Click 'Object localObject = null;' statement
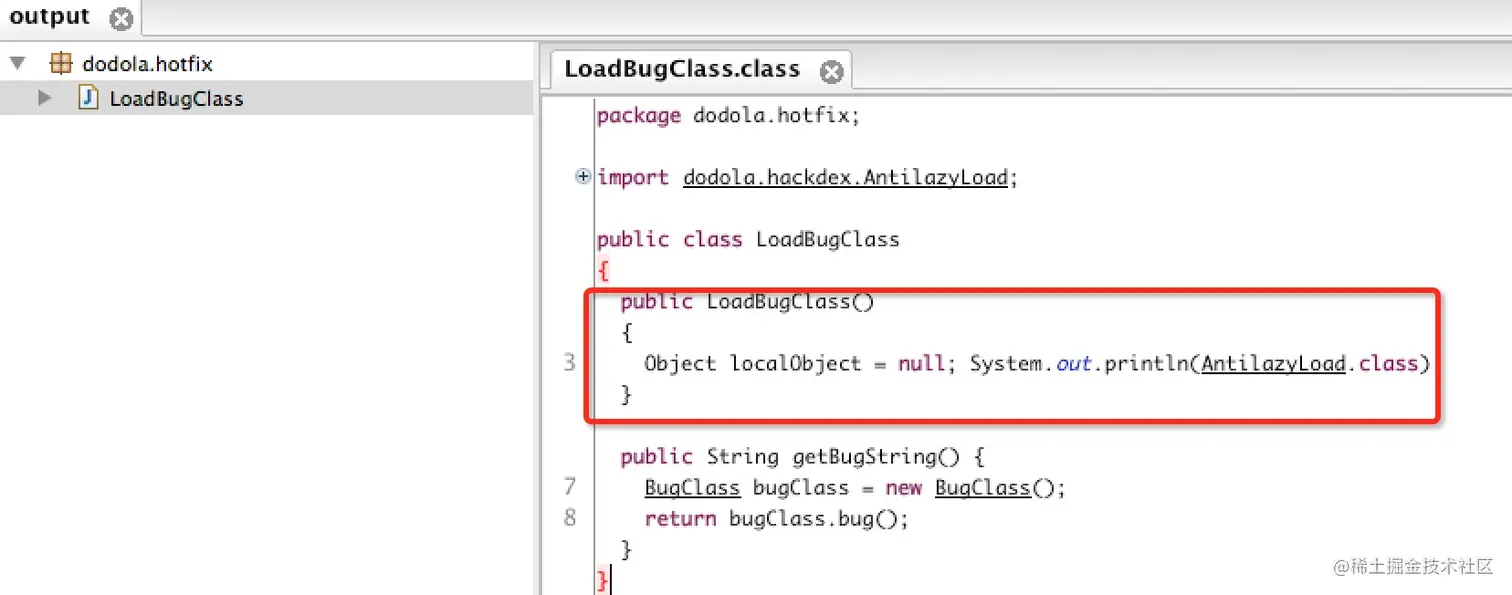The height and width of the screenshot is (595, 1512). 801,363
